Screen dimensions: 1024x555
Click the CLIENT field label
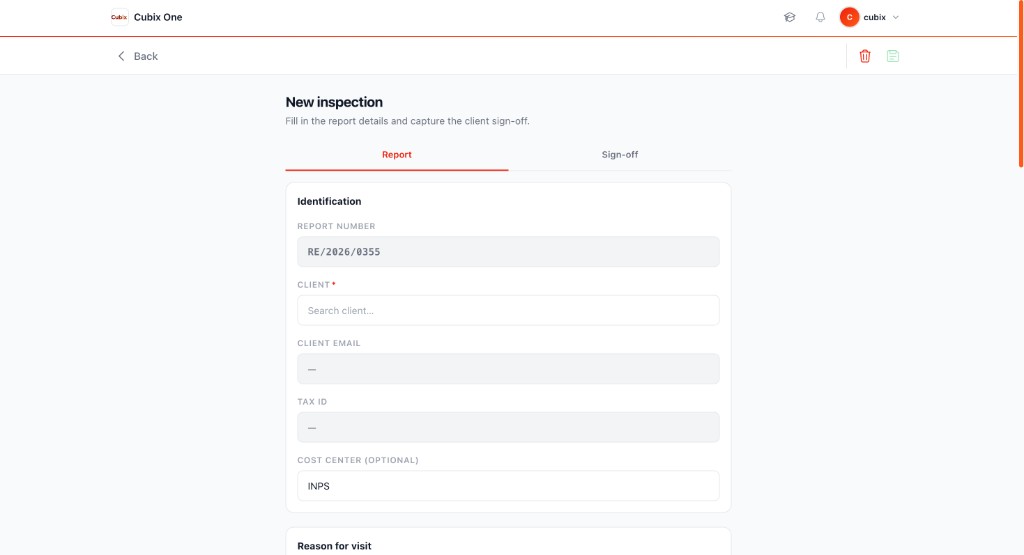coord(313,285)
